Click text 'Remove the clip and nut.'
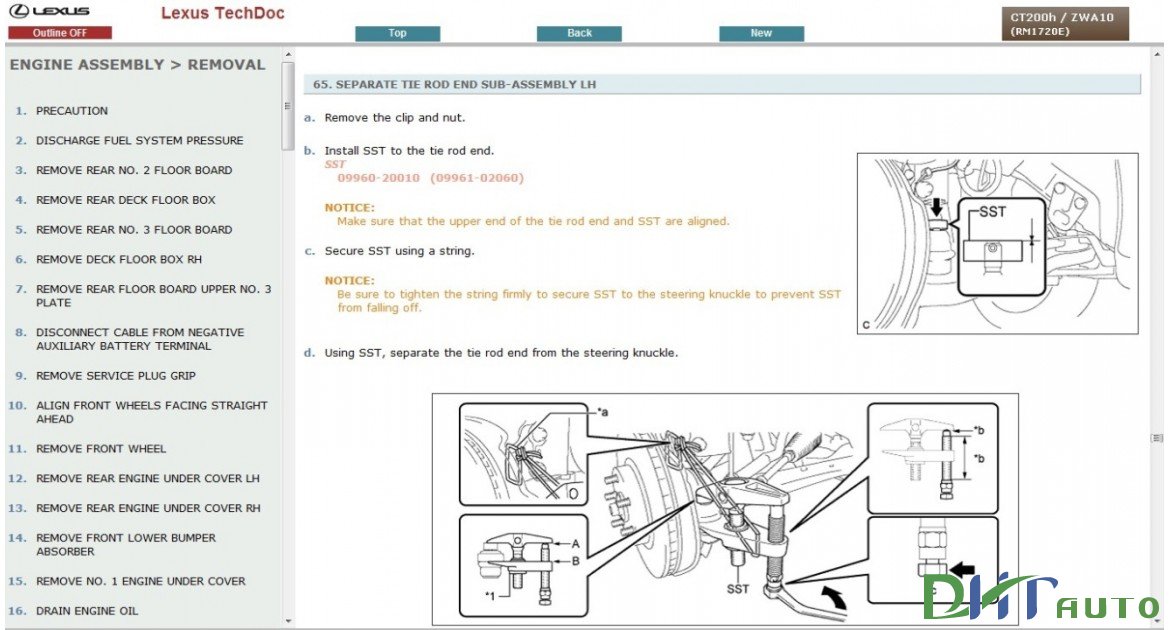The height and width of the screenshot is (630, 1170). 395,118
